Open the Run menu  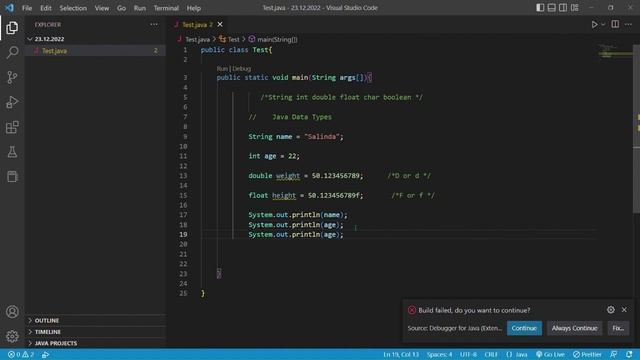click(x=140, y=8)
